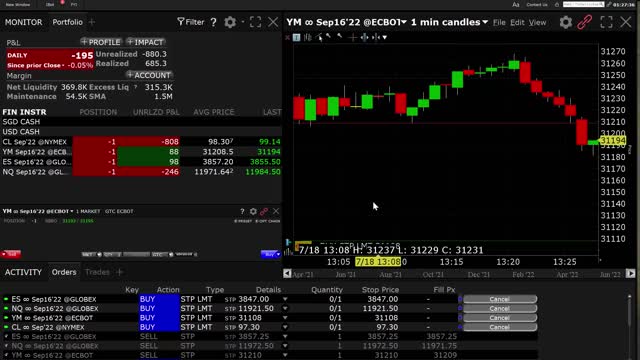Open the Monitor settings gear dropdown arrow
This screenshot has width=640, height=360.
pyautogui.click(x=242, y=22)
